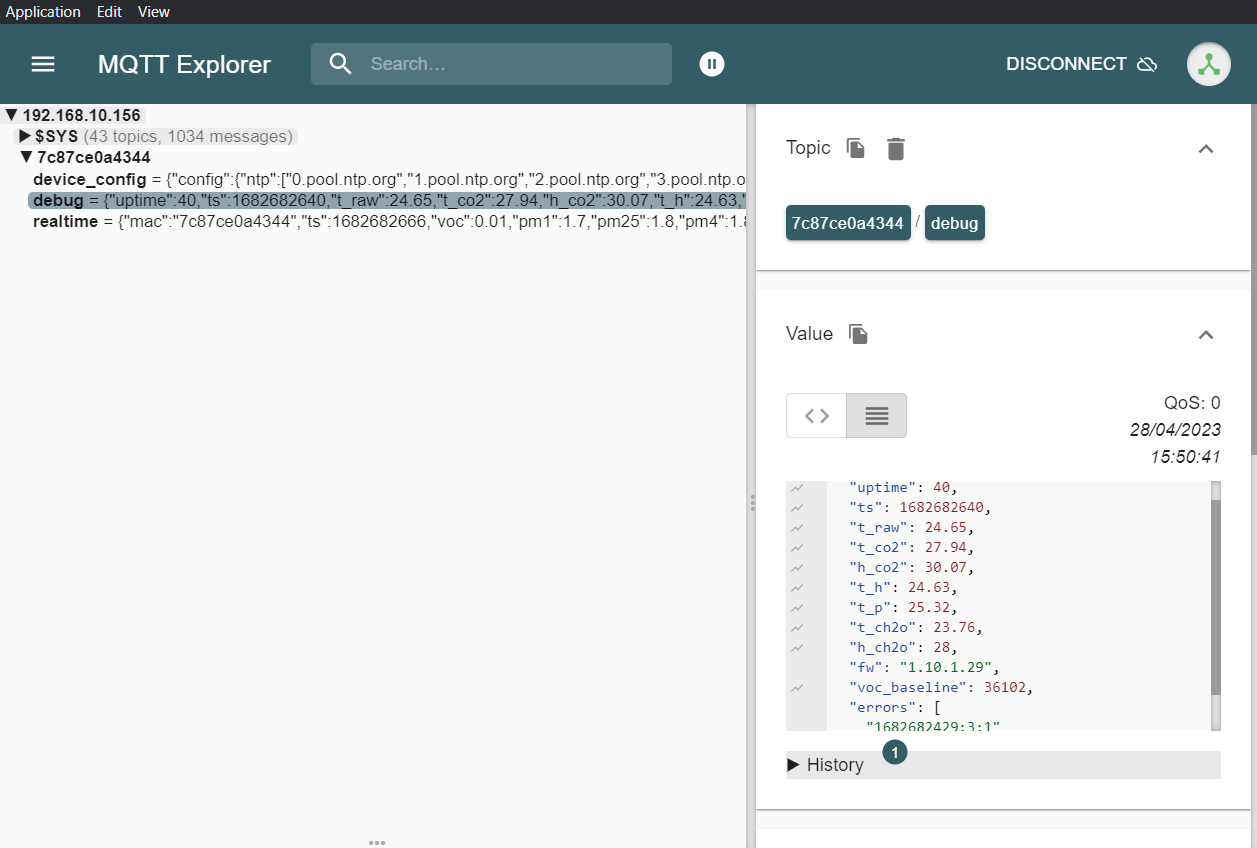Show chart for t_h value
This screenshot has height=848, width=1257.
pyautogui.click(x=797, y=588)
